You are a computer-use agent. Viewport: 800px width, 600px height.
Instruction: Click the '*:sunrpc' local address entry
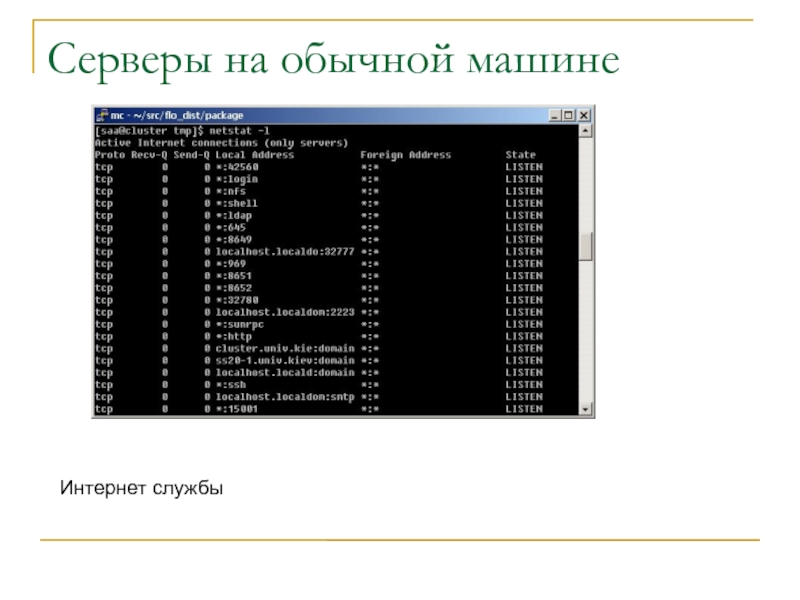tap(240, 324)
